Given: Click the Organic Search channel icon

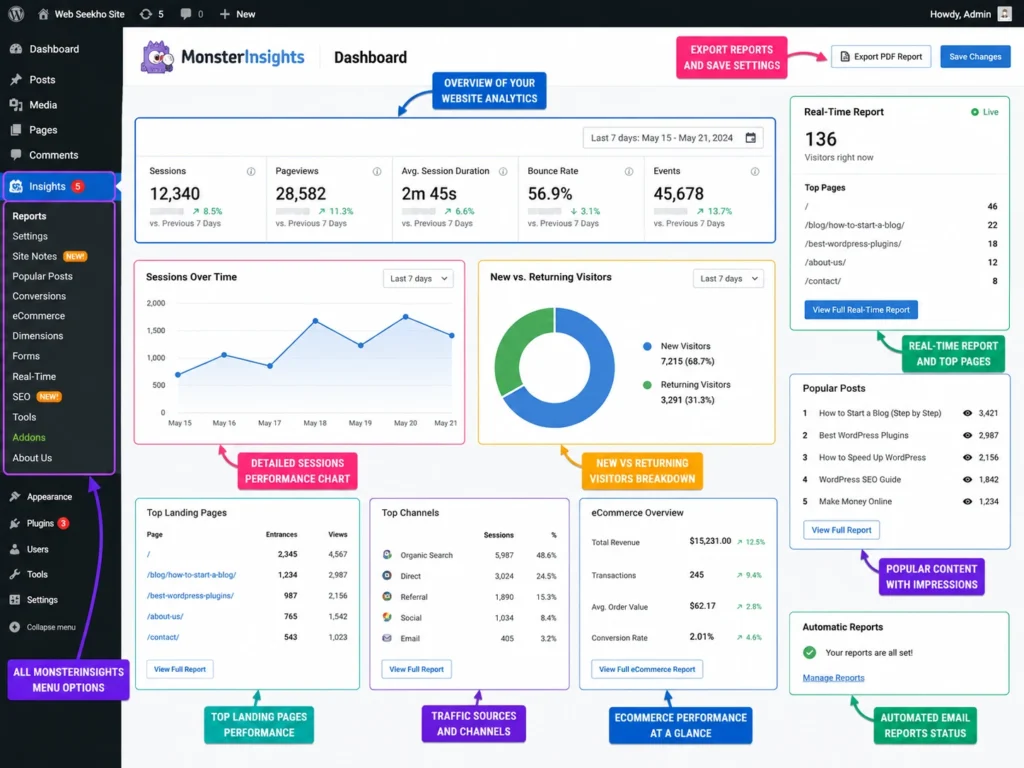Looking at the screenshot, I should (x=387, y=554).
